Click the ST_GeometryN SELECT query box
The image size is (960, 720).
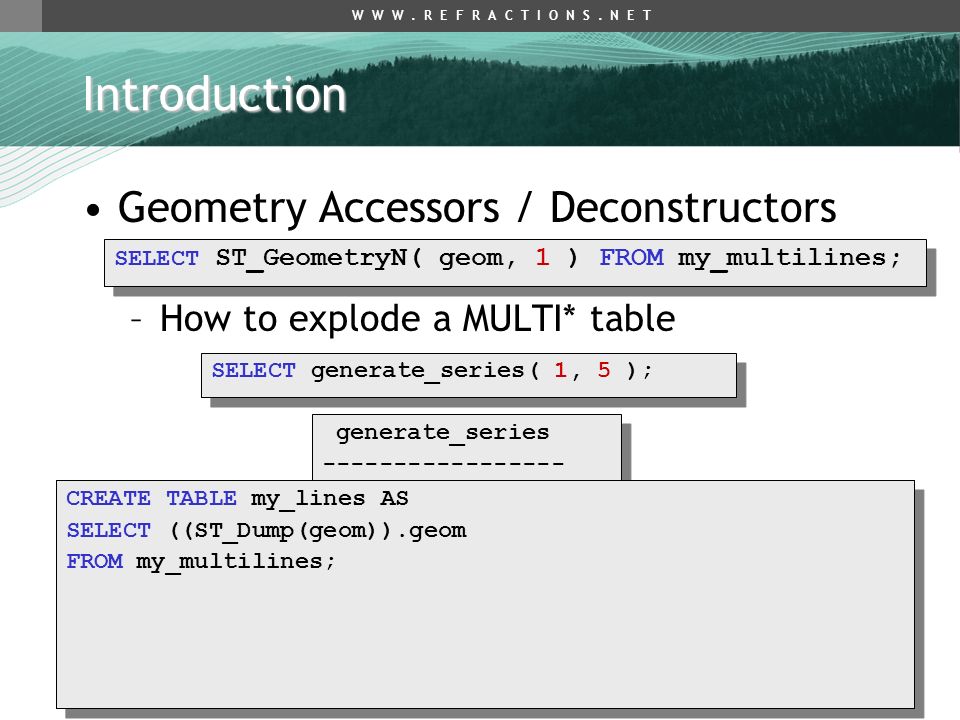pyautogui.click(x=515, y=263)
